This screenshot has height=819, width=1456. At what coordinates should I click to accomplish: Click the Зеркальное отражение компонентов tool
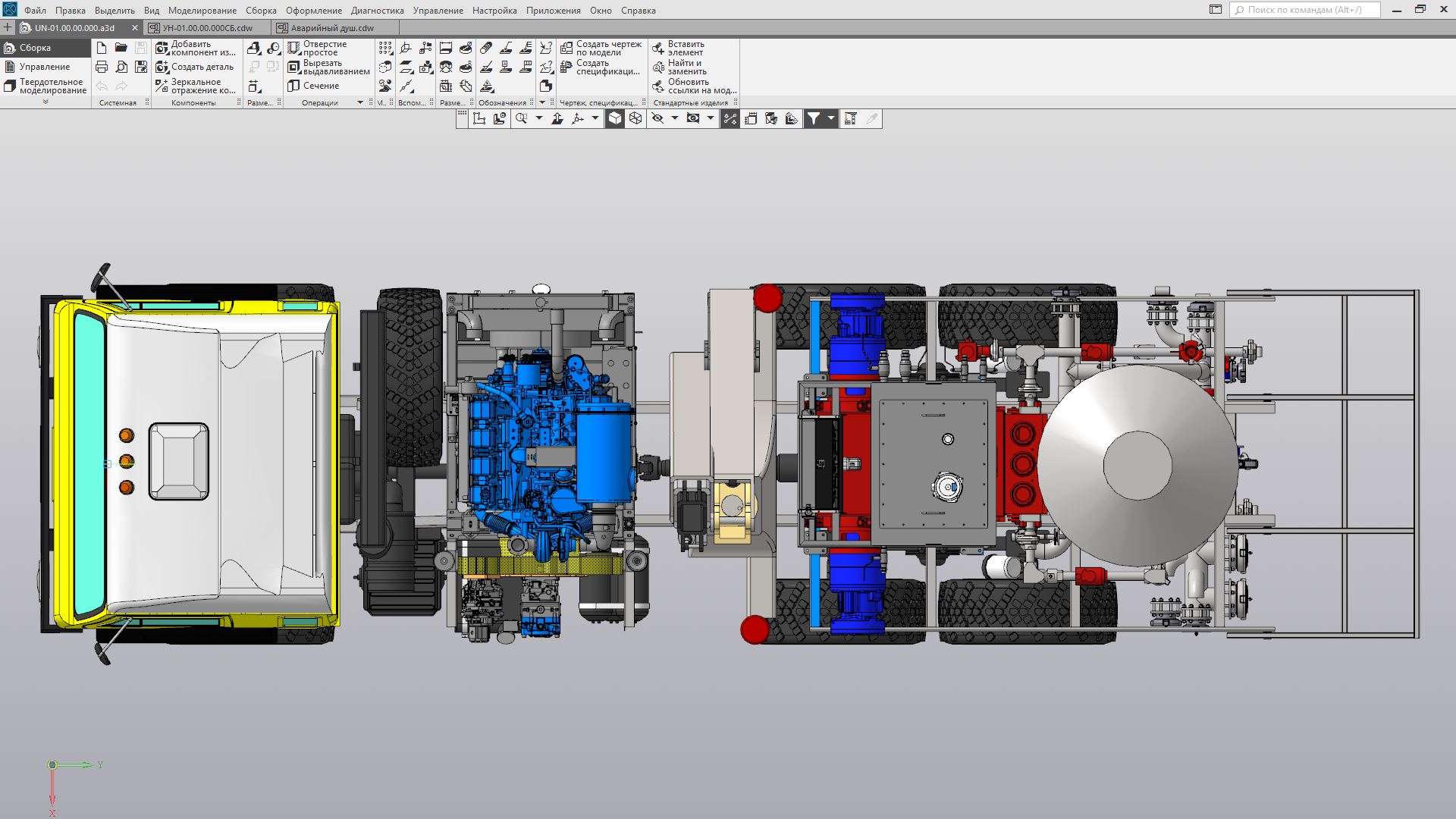point(196,86)
